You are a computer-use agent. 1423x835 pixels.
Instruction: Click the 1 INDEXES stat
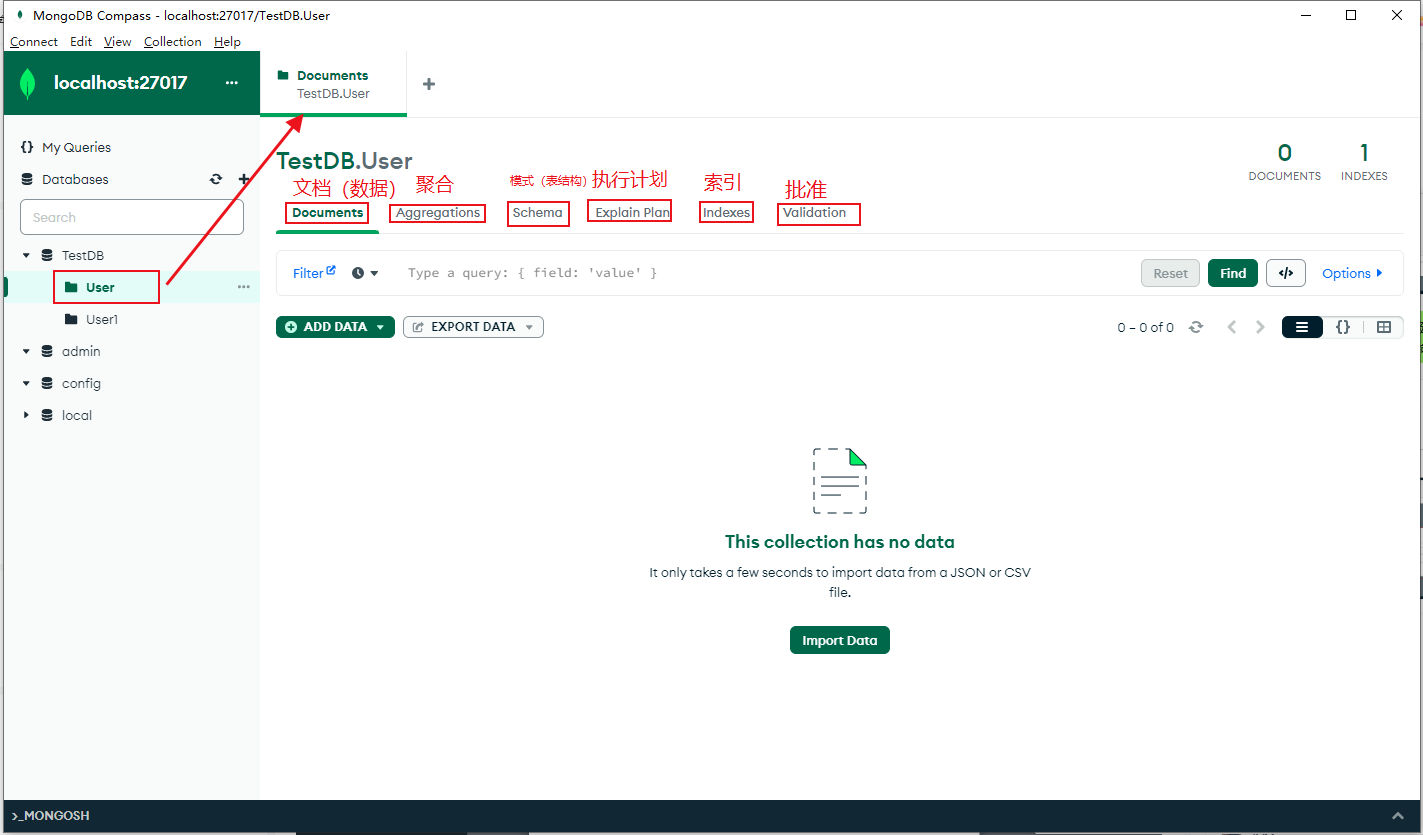point(1364,162)
